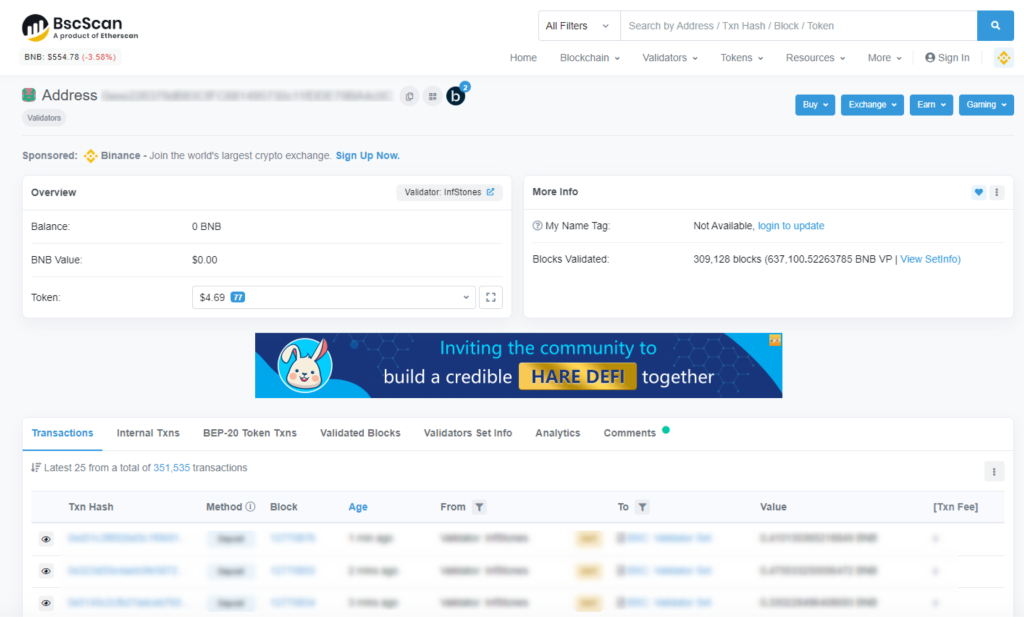Switch to the Validated Blocks tab
This screenshot has height=617, width=1024.
coord(360,433)
